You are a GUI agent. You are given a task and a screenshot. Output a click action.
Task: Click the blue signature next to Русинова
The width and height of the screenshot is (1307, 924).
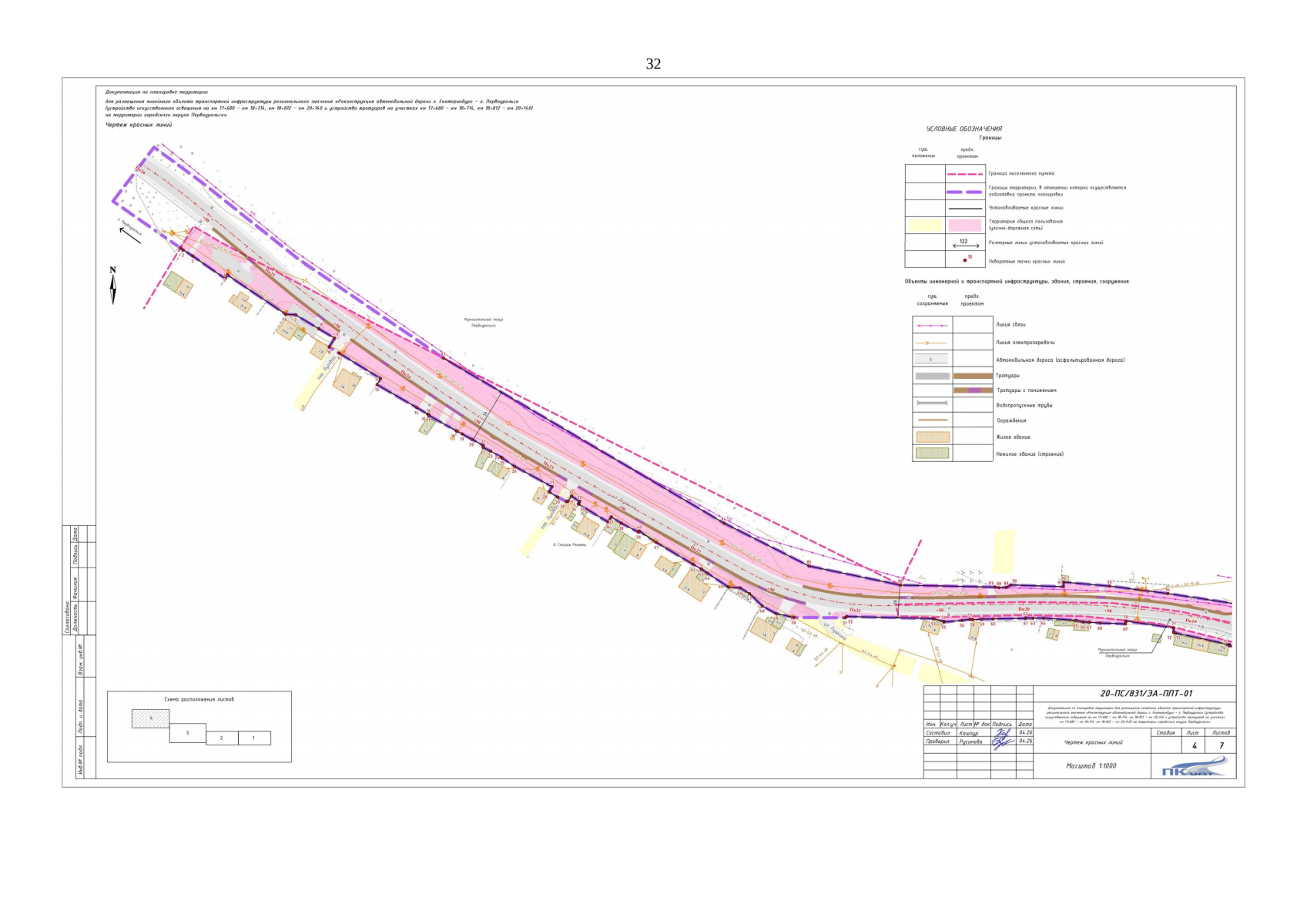point(1002,742)
